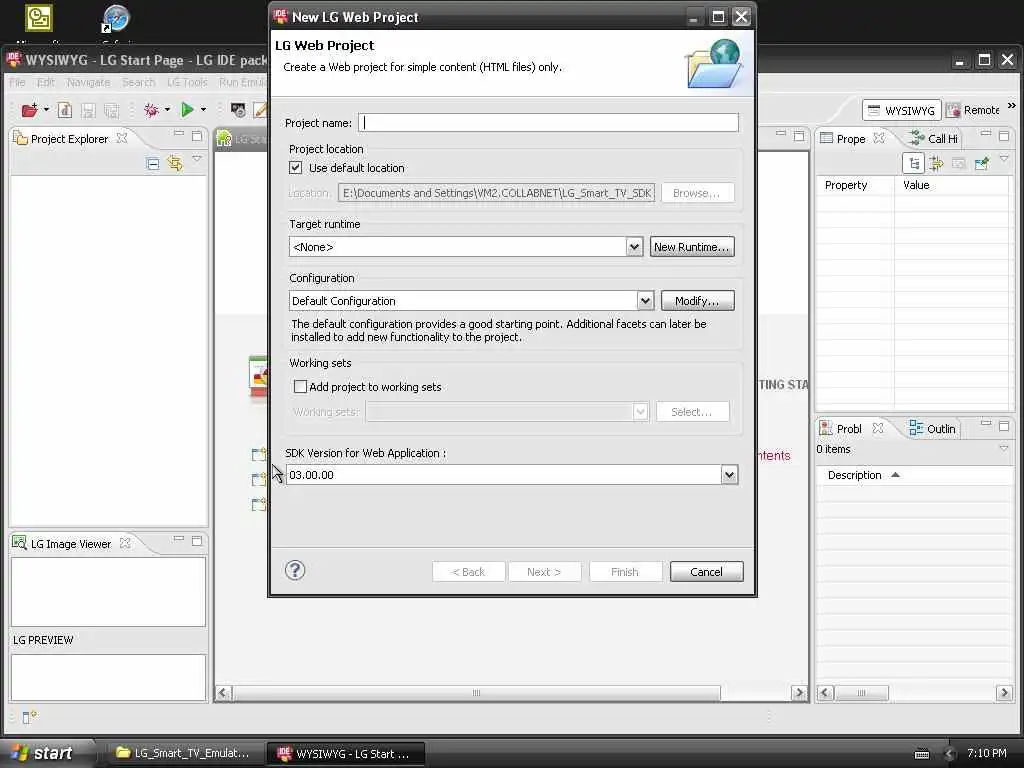Click the Cancel button in dialog

[707, 572]
